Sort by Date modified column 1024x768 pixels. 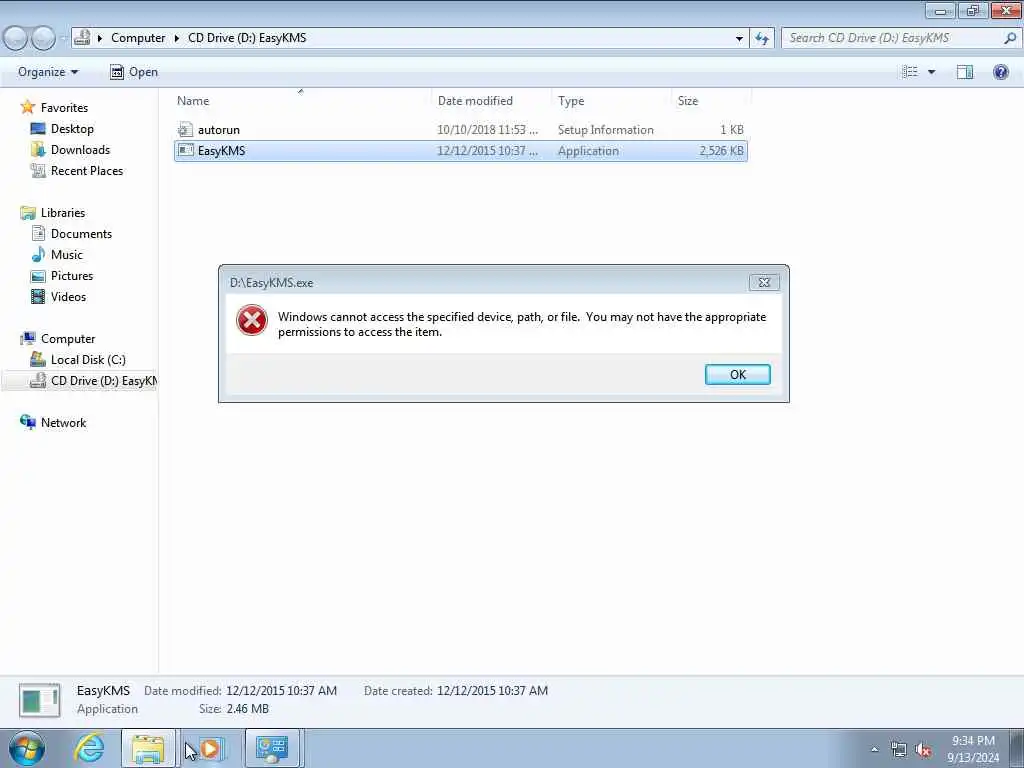coord(491,101)
